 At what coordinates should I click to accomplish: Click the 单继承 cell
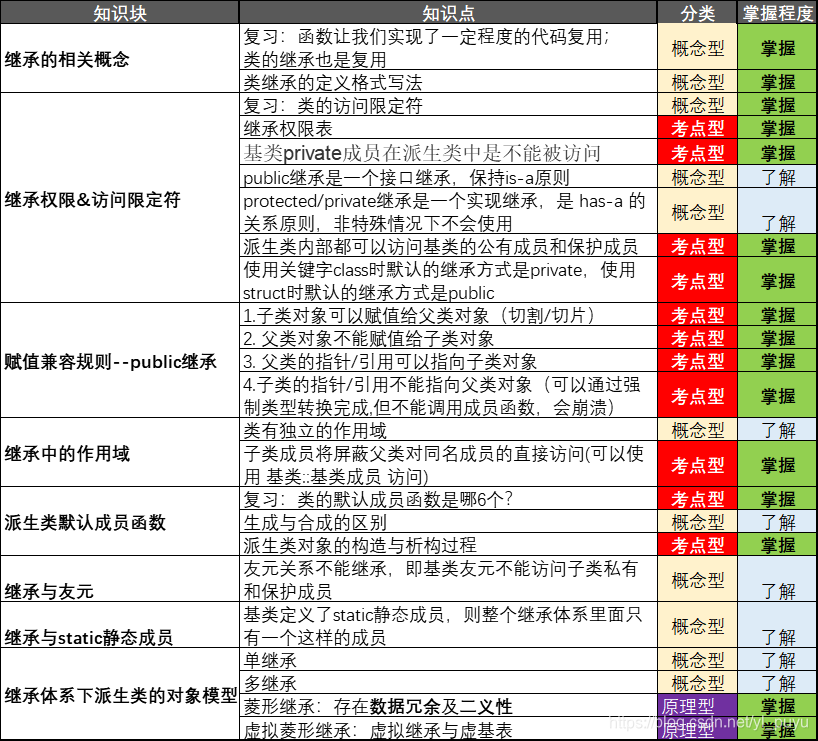pos(448,660)
